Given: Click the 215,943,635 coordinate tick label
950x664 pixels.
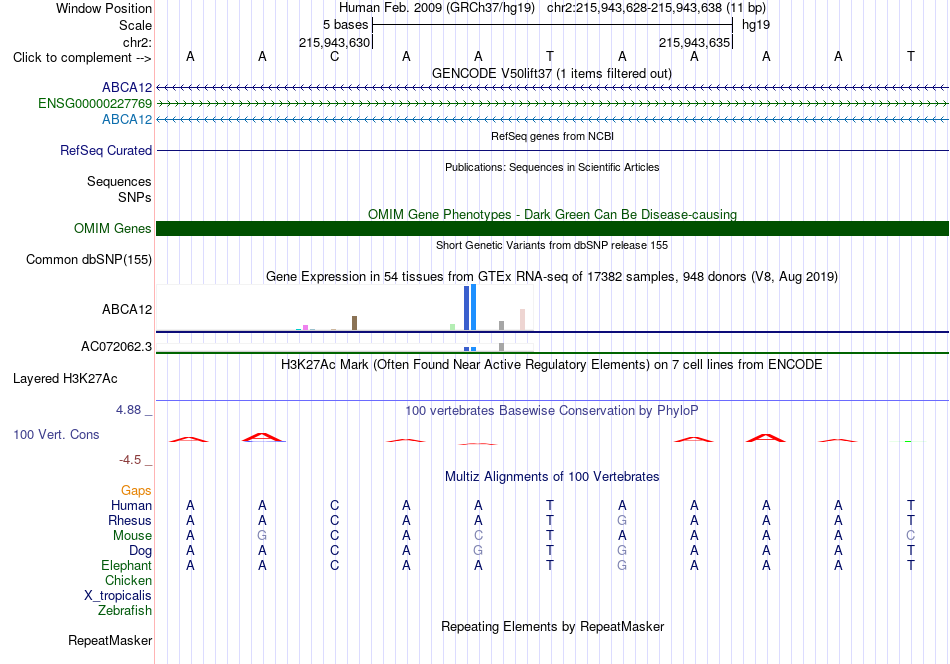Looking at the screenshot, I should tap(694, 42).
